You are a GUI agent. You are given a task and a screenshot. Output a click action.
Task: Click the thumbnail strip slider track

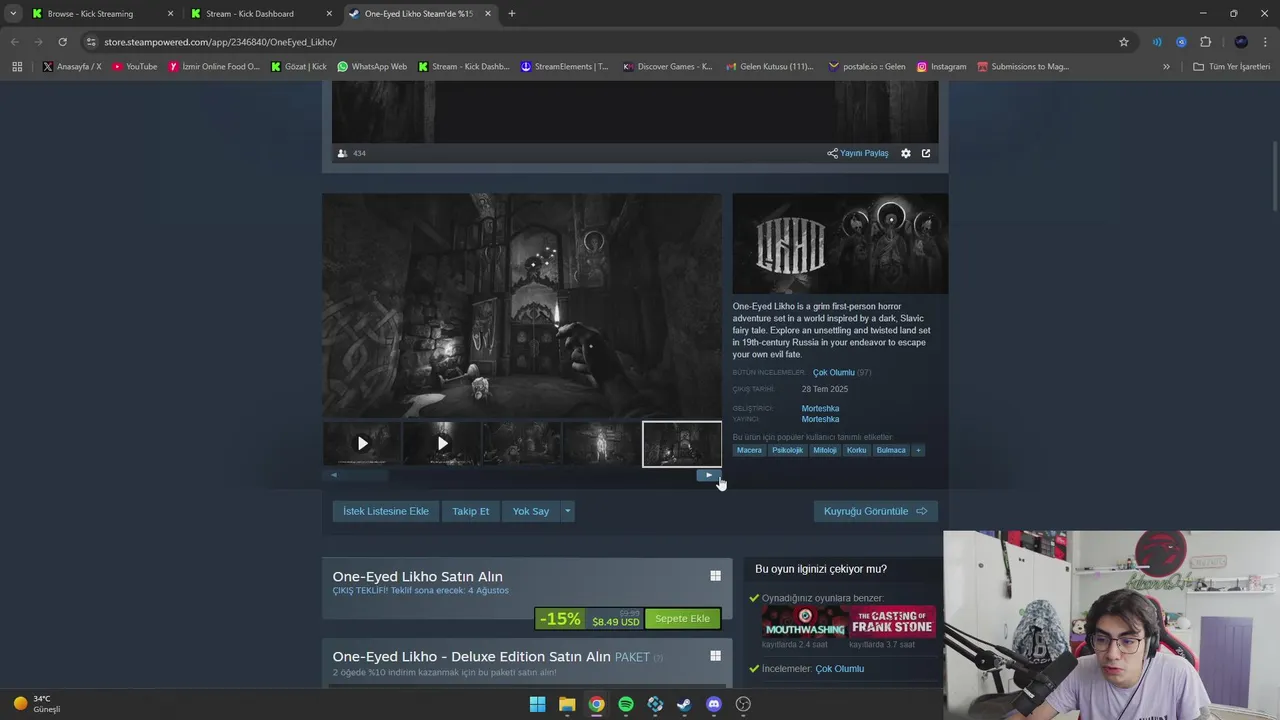pos(521,475)
